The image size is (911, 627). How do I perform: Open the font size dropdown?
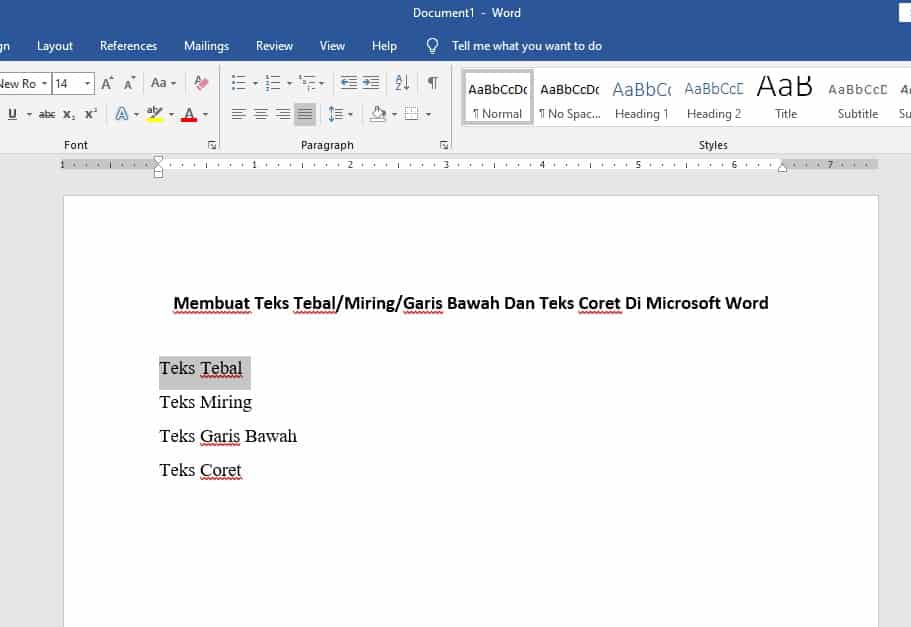87,83
